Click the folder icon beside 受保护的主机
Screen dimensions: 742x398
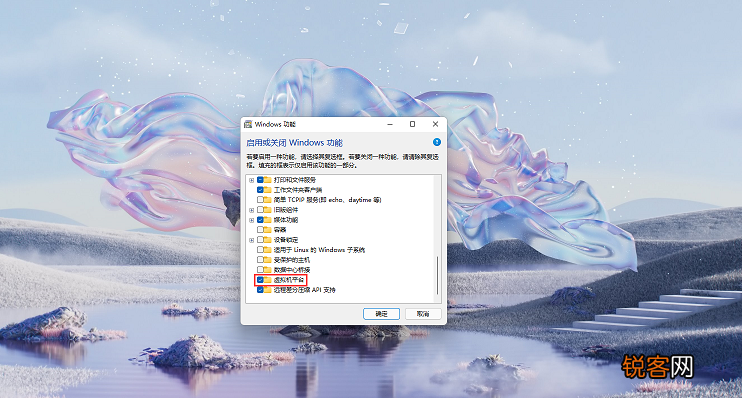tap(268, 260)
